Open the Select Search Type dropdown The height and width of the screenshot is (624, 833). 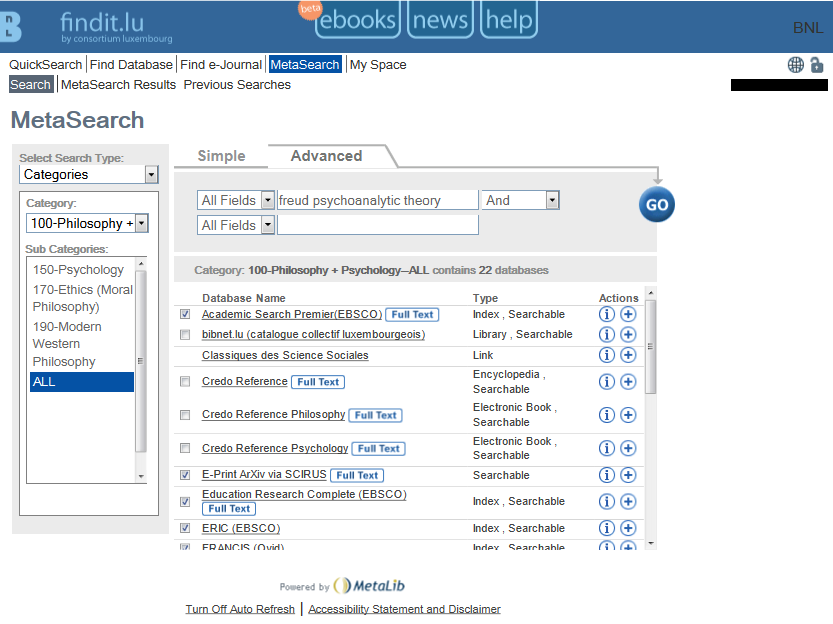pos(89,175)
